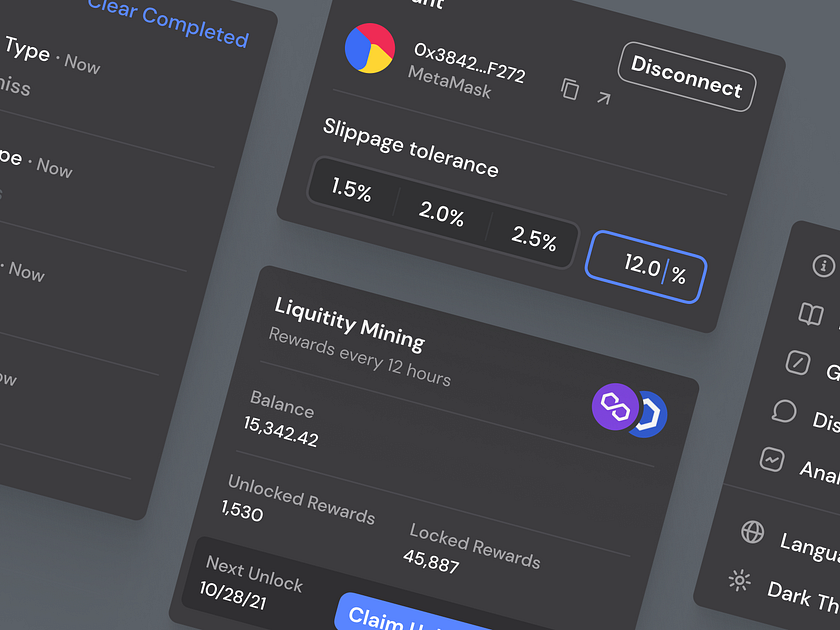Open the info icon in the sidebar

pyautogui.click(x=822, y=266)
